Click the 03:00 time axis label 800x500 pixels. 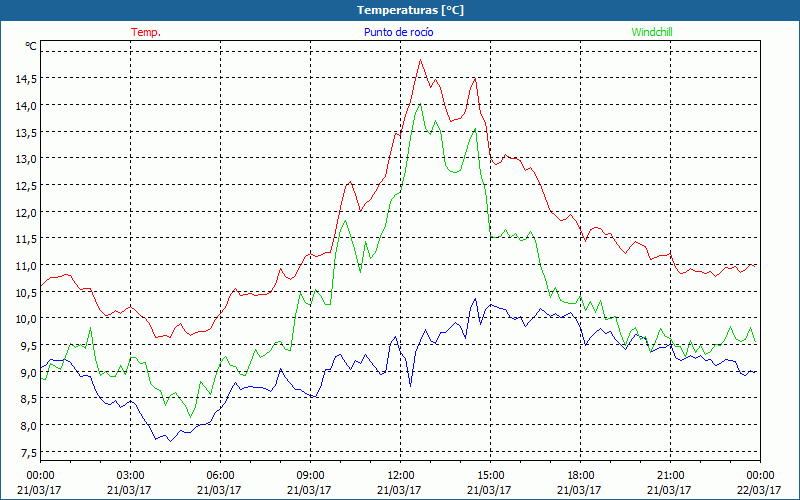click(130, 475)
